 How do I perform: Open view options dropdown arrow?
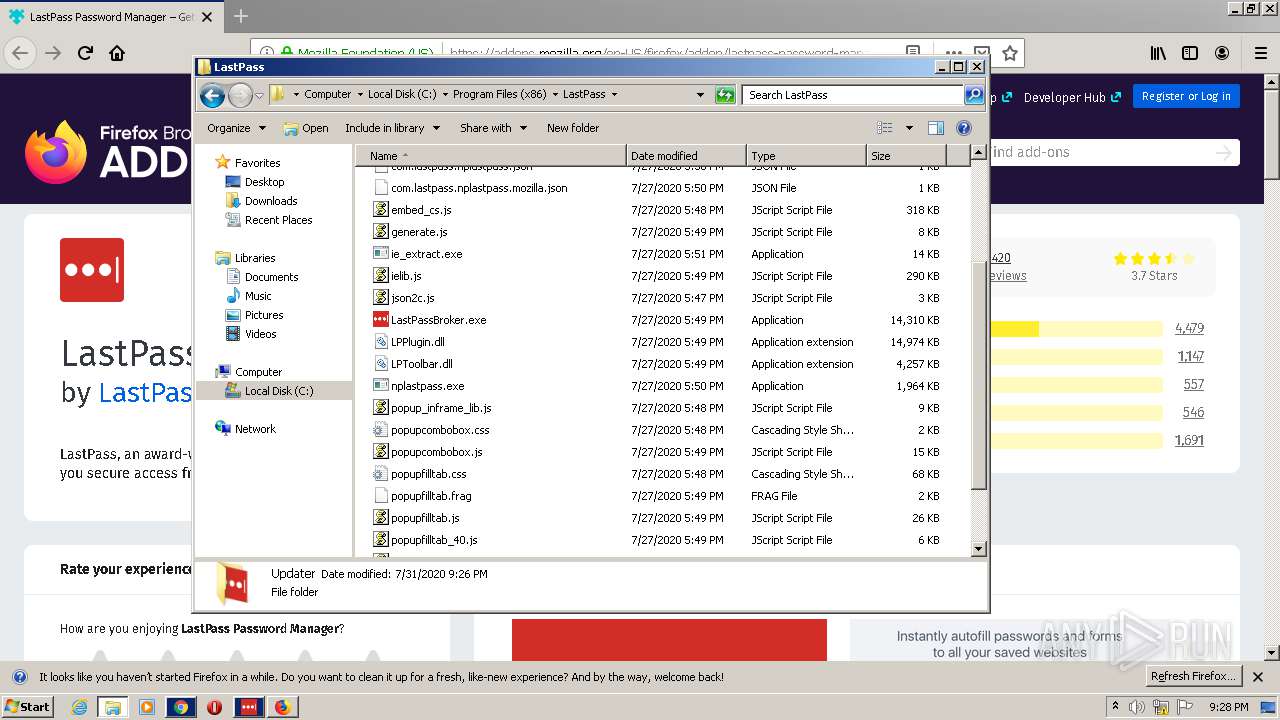pos(909,128)
